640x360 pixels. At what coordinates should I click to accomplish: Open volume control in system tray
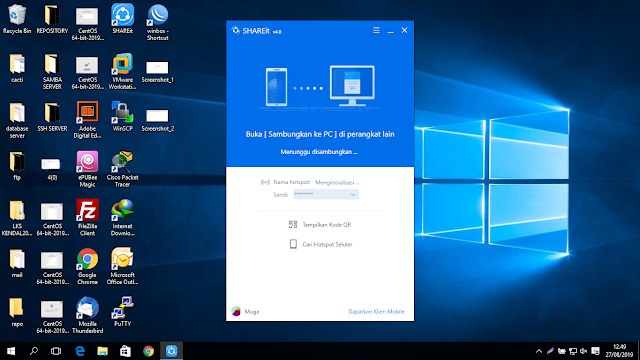click(x=584, y=351)
